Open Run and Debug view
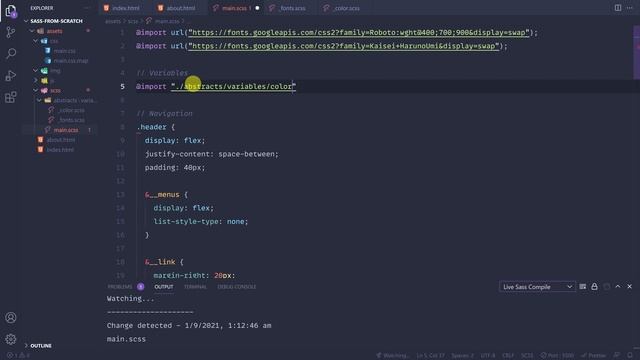 pos(11,76)
